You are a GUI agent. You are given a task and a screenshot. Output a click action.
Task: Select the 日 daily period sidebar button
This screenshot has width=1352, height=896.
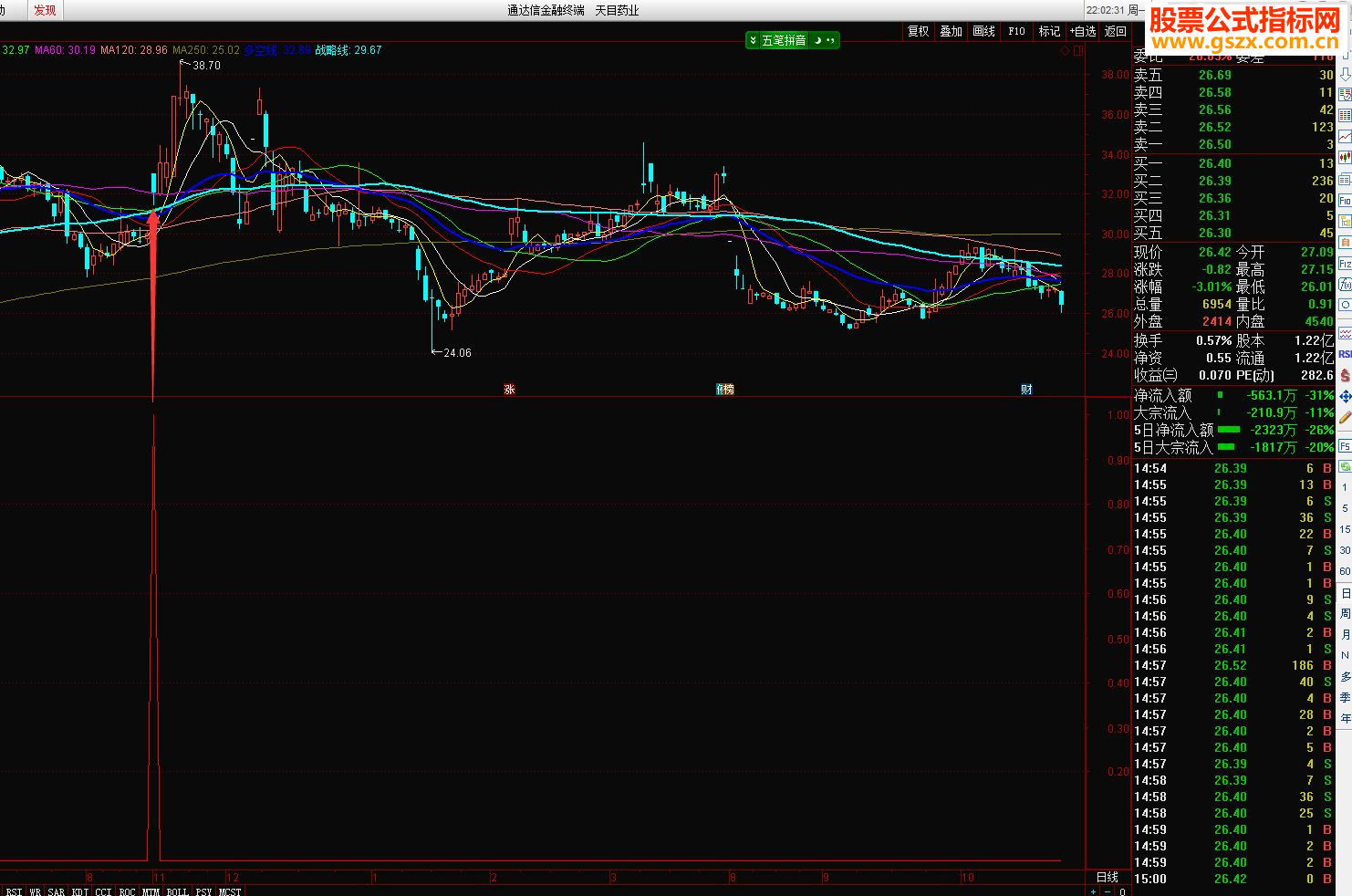[1345, 593]
